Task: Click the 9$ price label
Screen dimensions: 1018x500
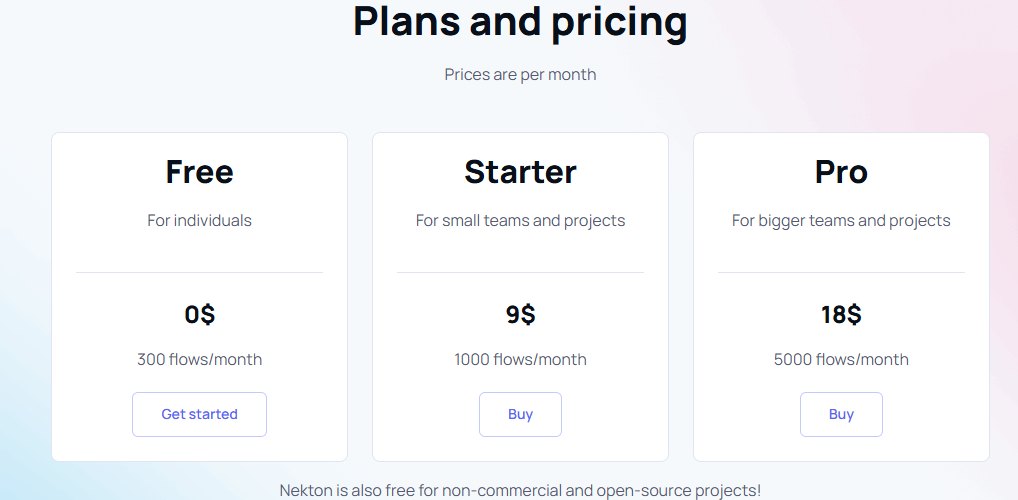Action: click(520, 314)
